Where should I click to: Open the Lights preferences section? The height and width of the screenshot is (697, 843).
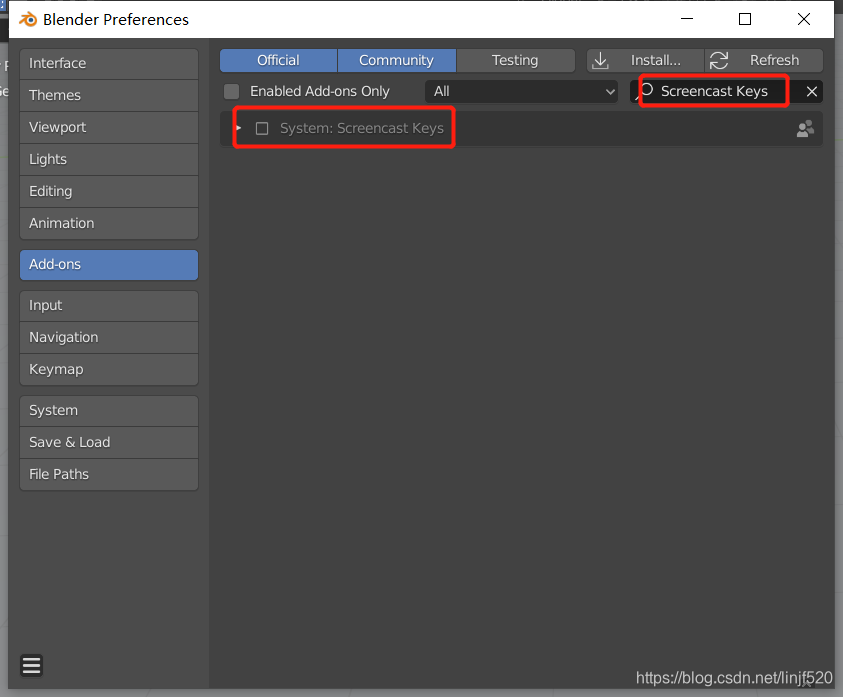click(x=109, y=160)
